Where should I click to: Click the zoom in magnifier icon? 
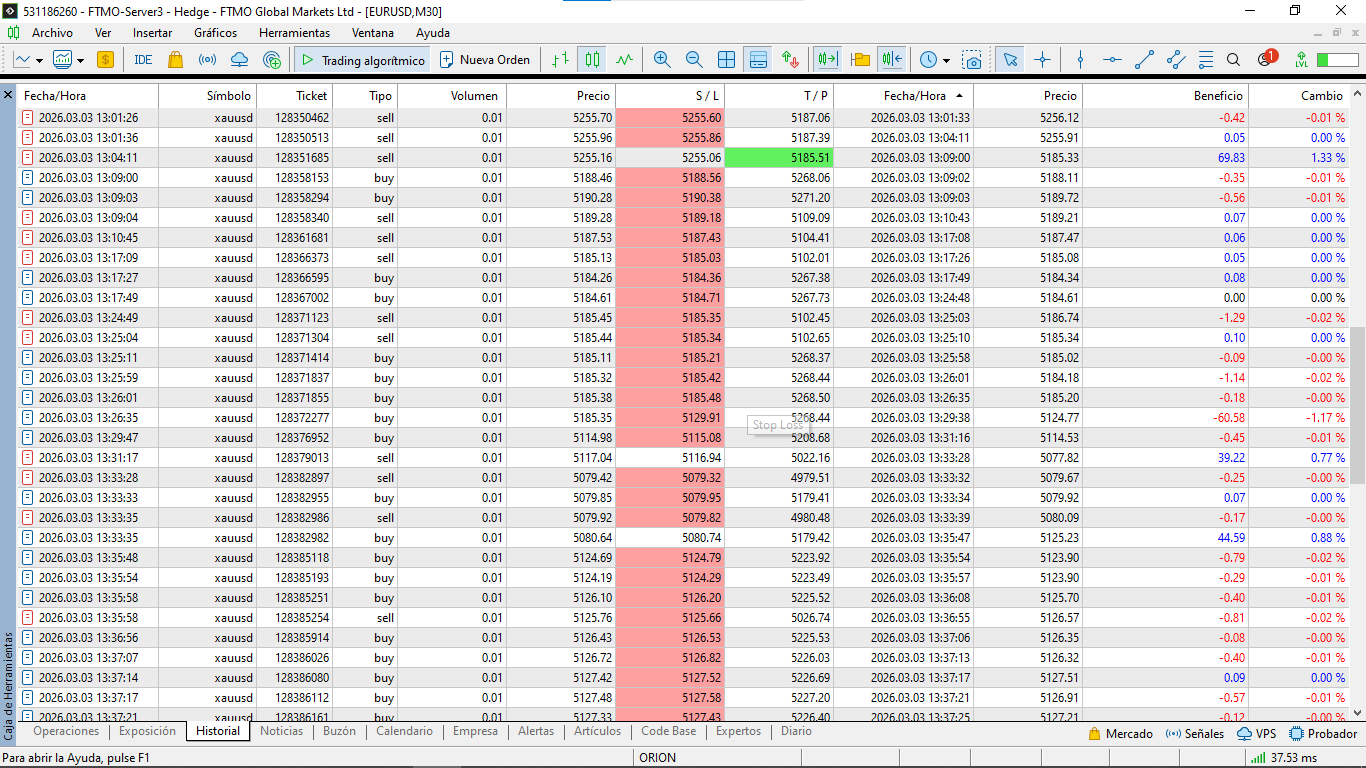(x=661, y=60)
